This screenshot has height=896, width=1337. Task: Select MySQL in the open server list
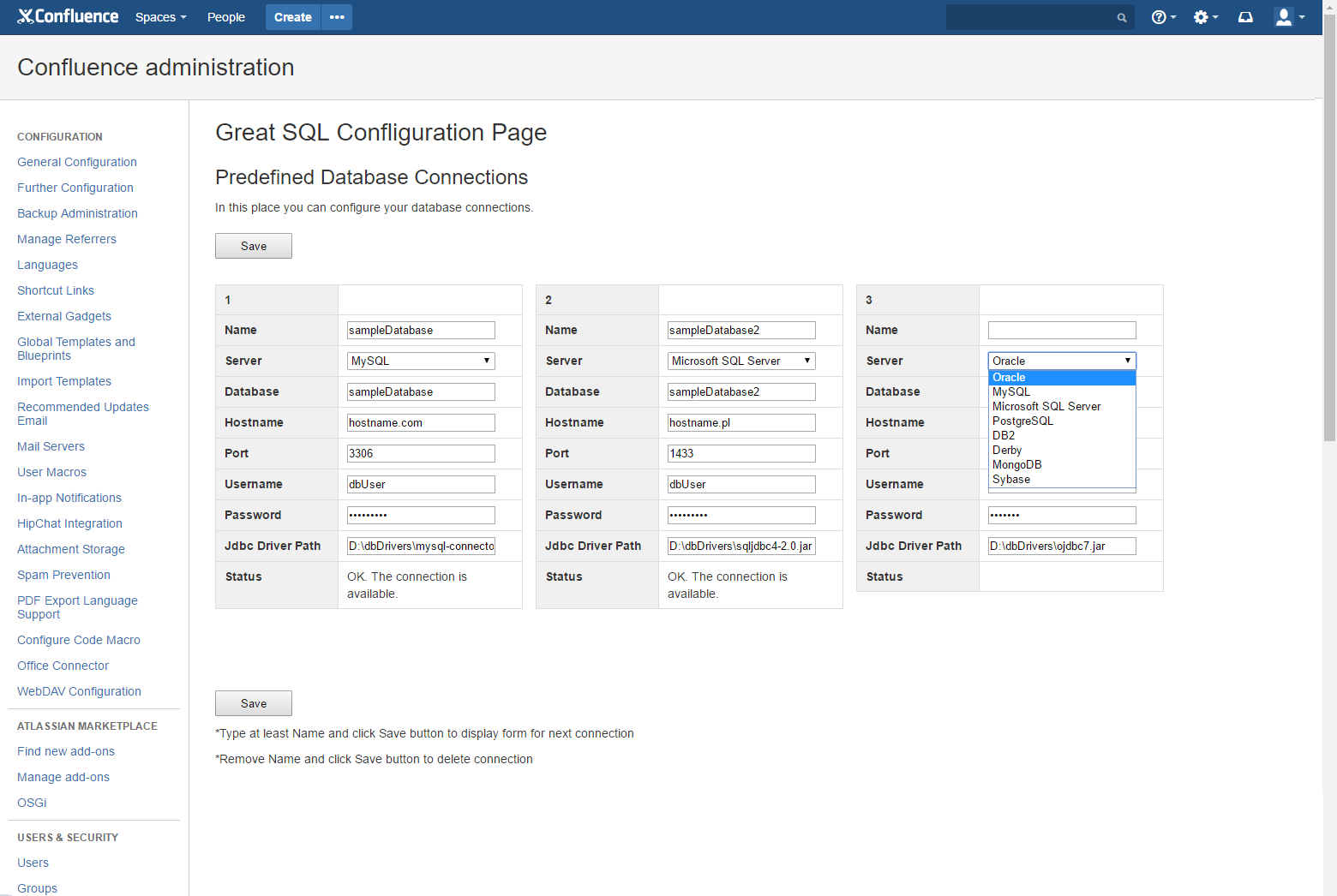coord(1062,392)
